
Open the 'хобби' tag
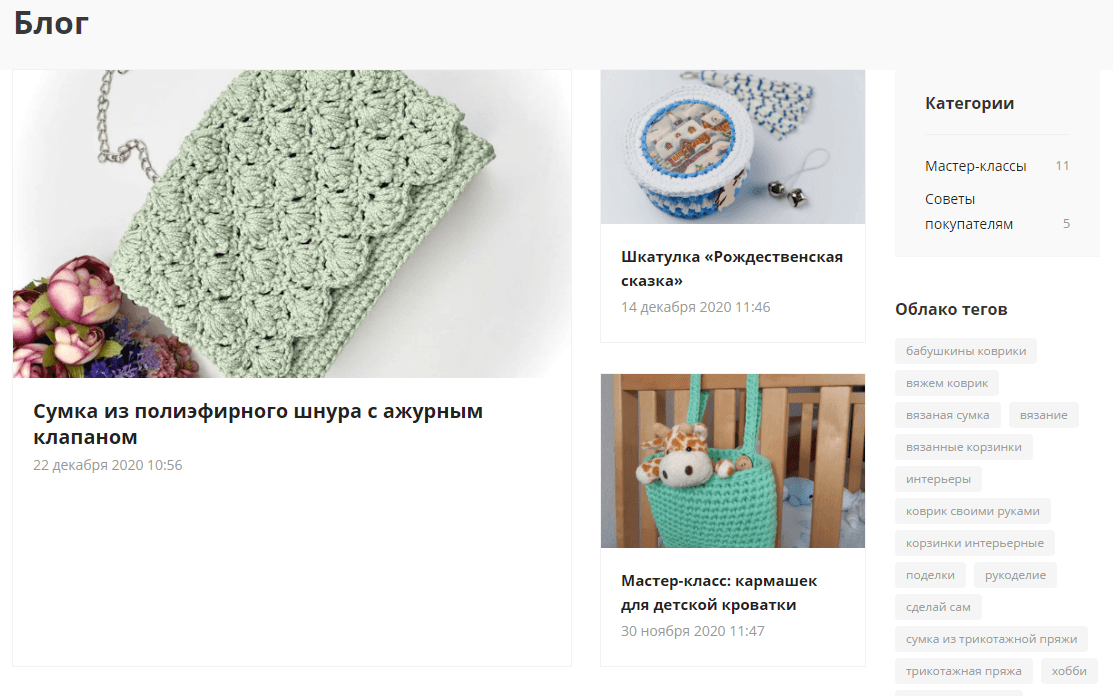click(1069, 670)
